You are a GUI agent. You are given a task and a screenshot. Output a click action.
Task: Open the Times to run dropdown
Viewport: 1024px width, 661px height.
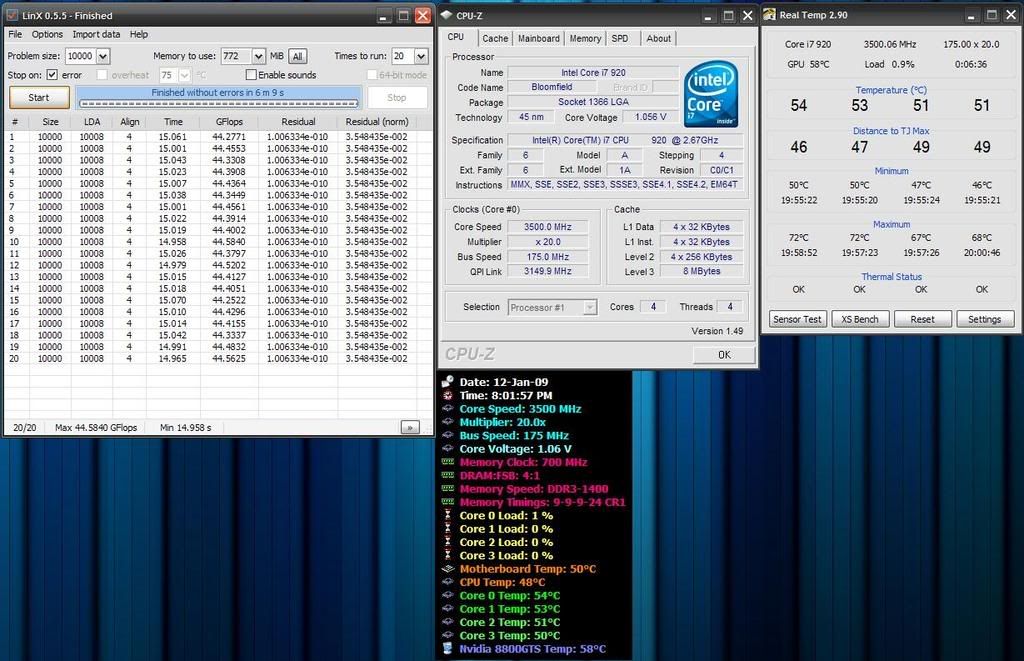(x=421, y=56)
